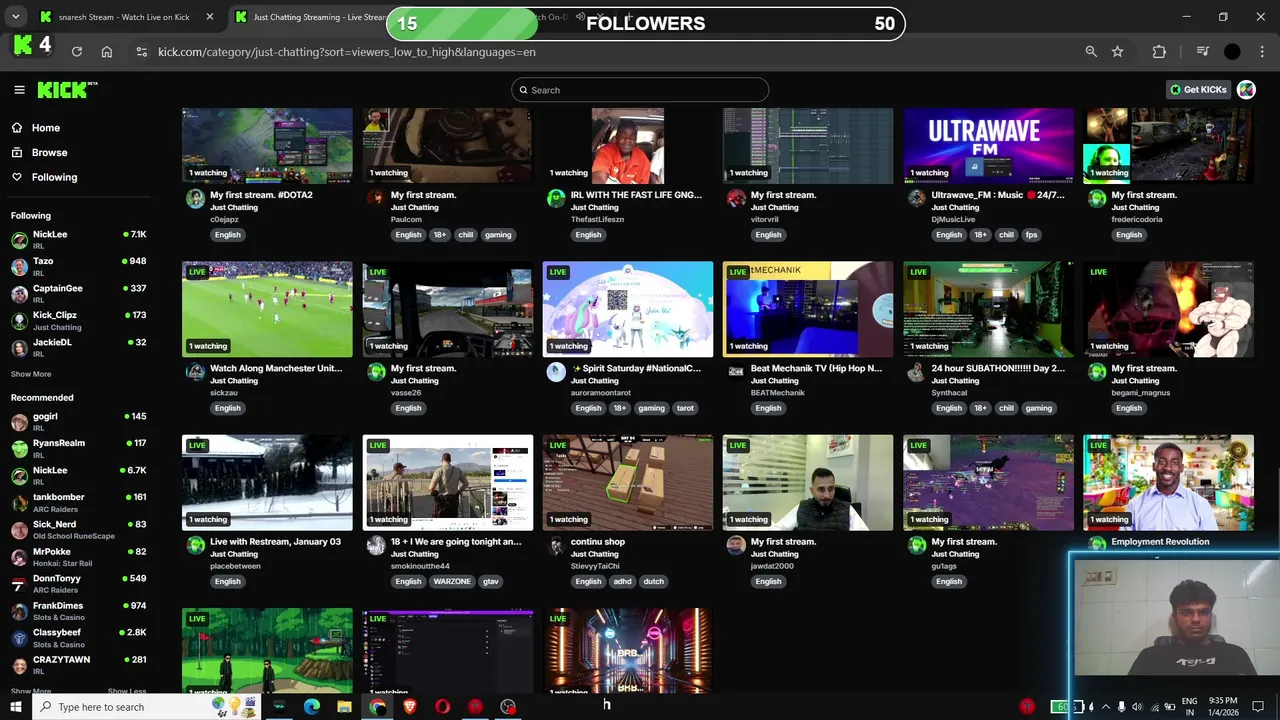Click WARZONE tag under smokinoutthe44 stream
This screenshot has width=1280, height=720.
click(x=452, y=581)
